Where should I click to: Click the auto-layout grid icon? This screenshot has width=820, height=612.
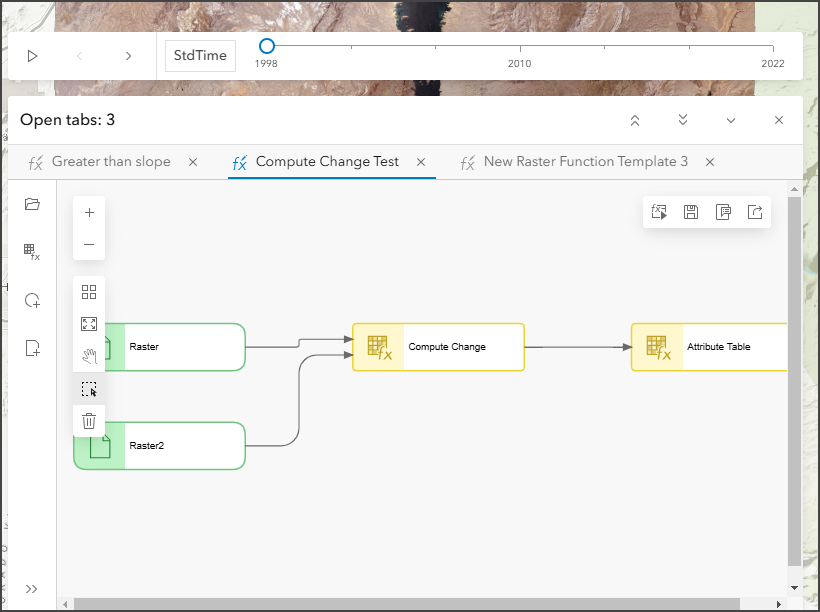[89, 292]
